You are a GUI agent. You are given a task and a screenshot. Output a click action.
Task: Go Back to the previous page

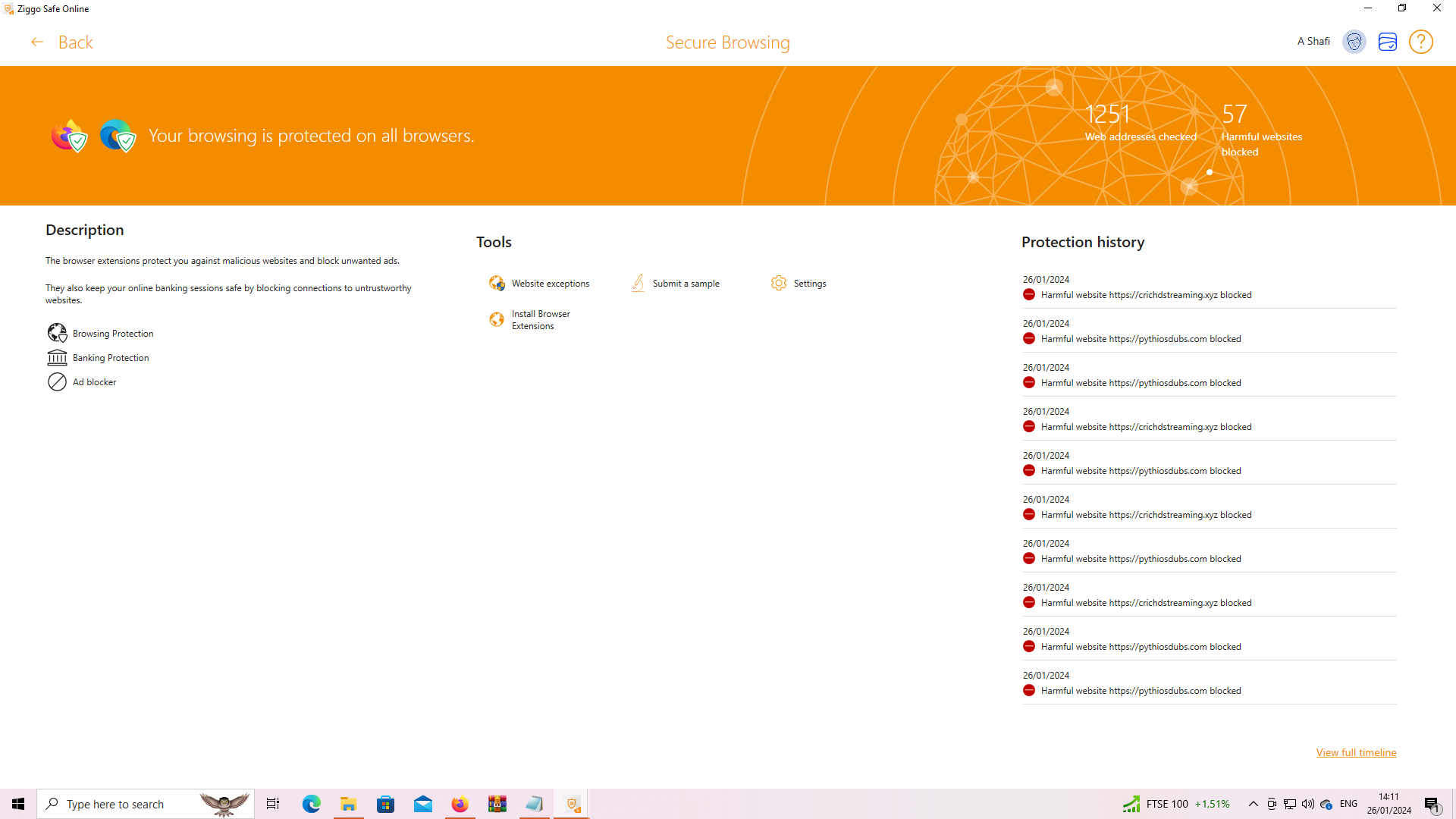tap(61, 42)
